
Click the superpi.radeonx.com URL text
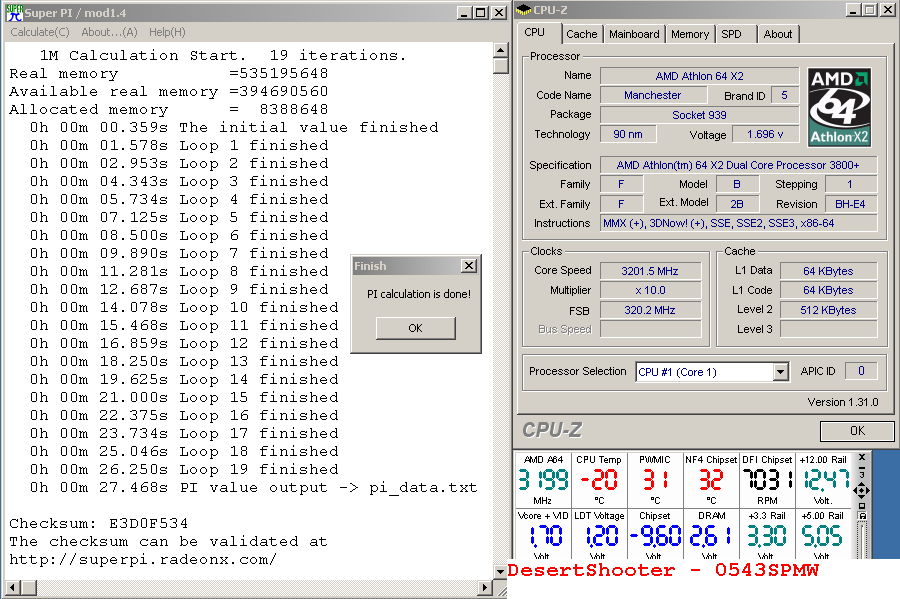pyautogui.click(x=143, y=559)
